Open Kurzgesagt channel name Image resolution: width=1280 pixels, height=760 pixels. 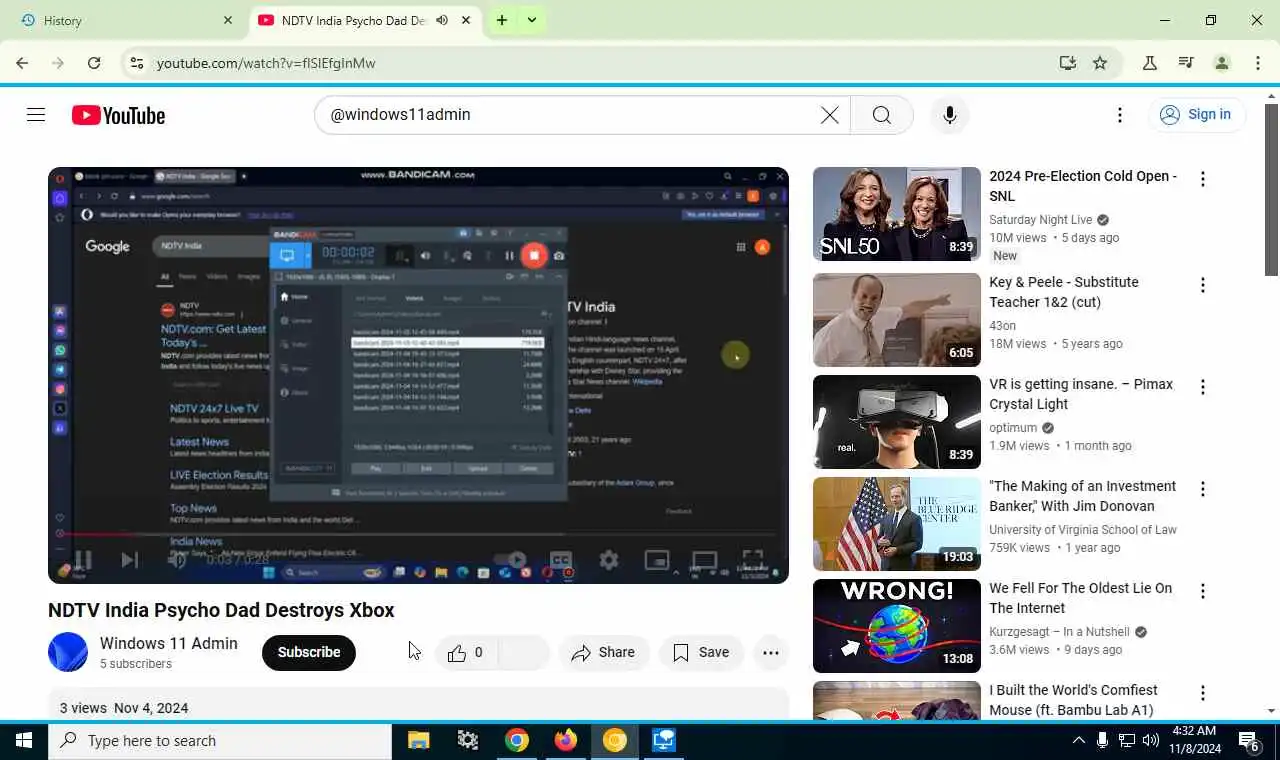point(1059,632)
